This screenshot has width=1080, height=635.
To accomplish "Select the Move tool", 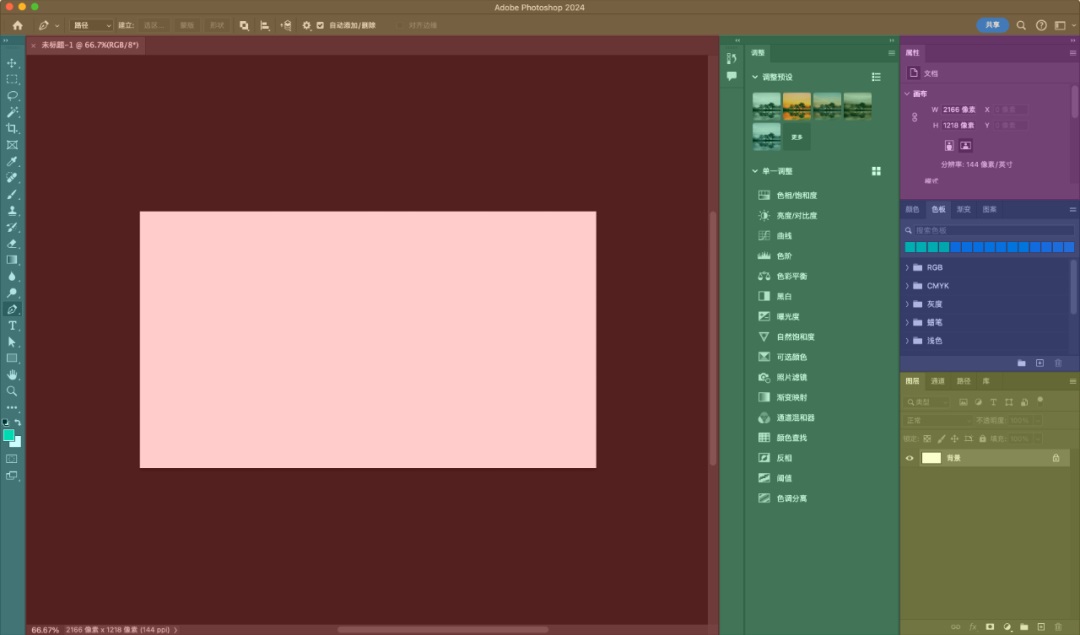I will [12, 63].
